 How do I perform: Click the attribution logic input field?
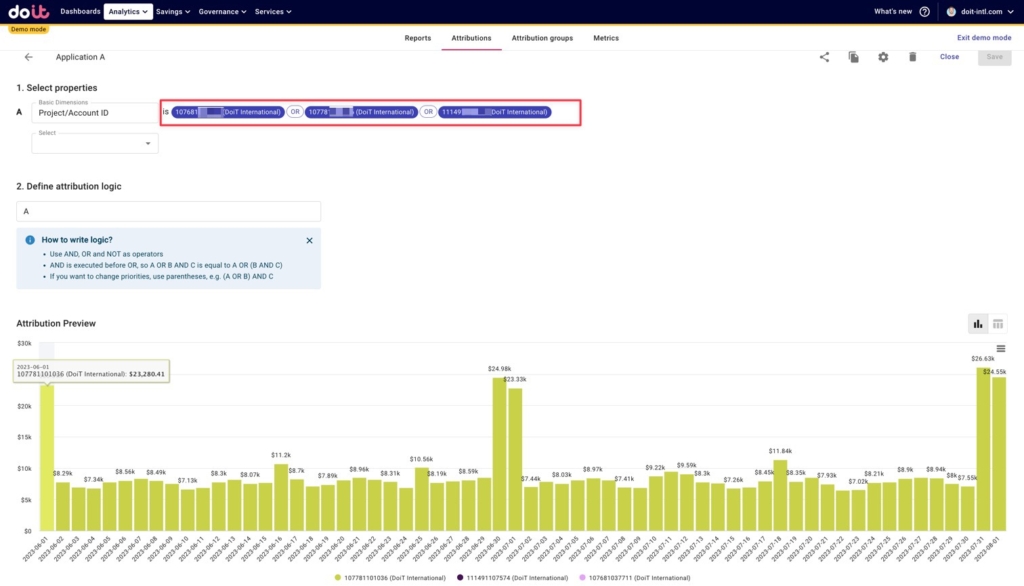click(x=168, y=211)
